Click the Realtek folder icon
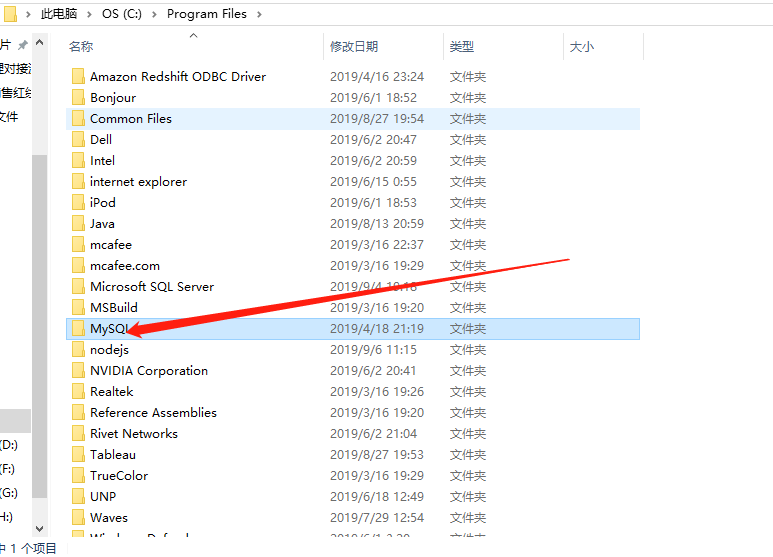This screenshot has width=773, height=557. click(78, 391)
